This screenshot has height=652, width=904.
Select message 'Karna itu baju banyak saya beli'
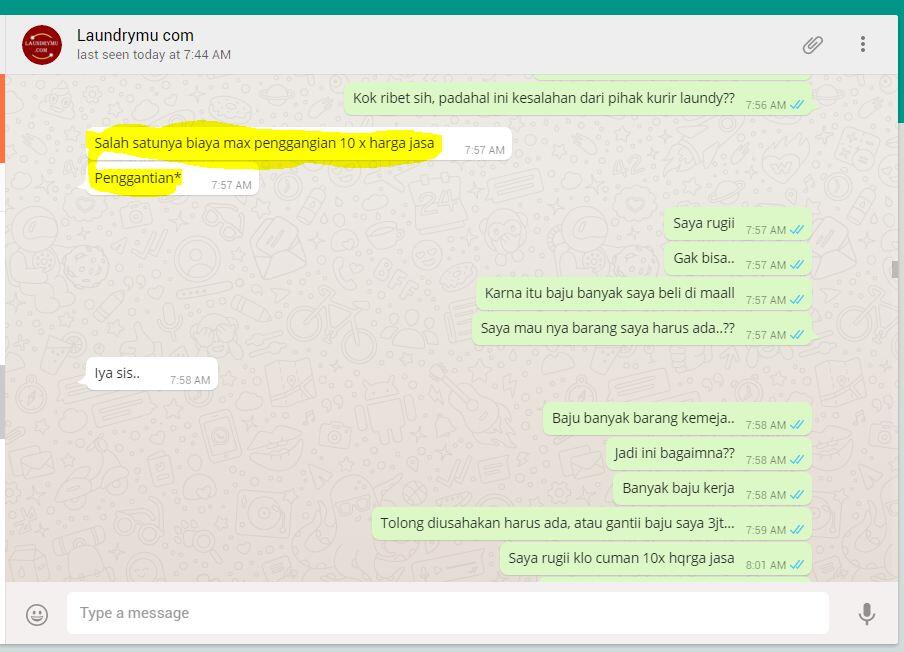tap(644, 294)
